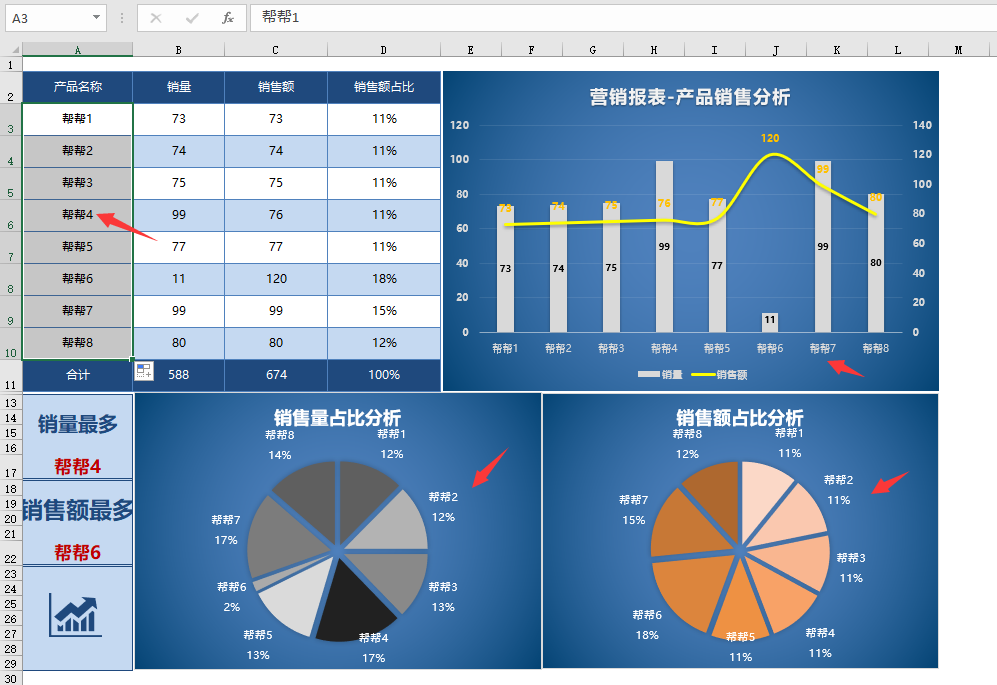Screen dimensions: 997x685
Task: Select row 2 header
Action: coord(11,88)
